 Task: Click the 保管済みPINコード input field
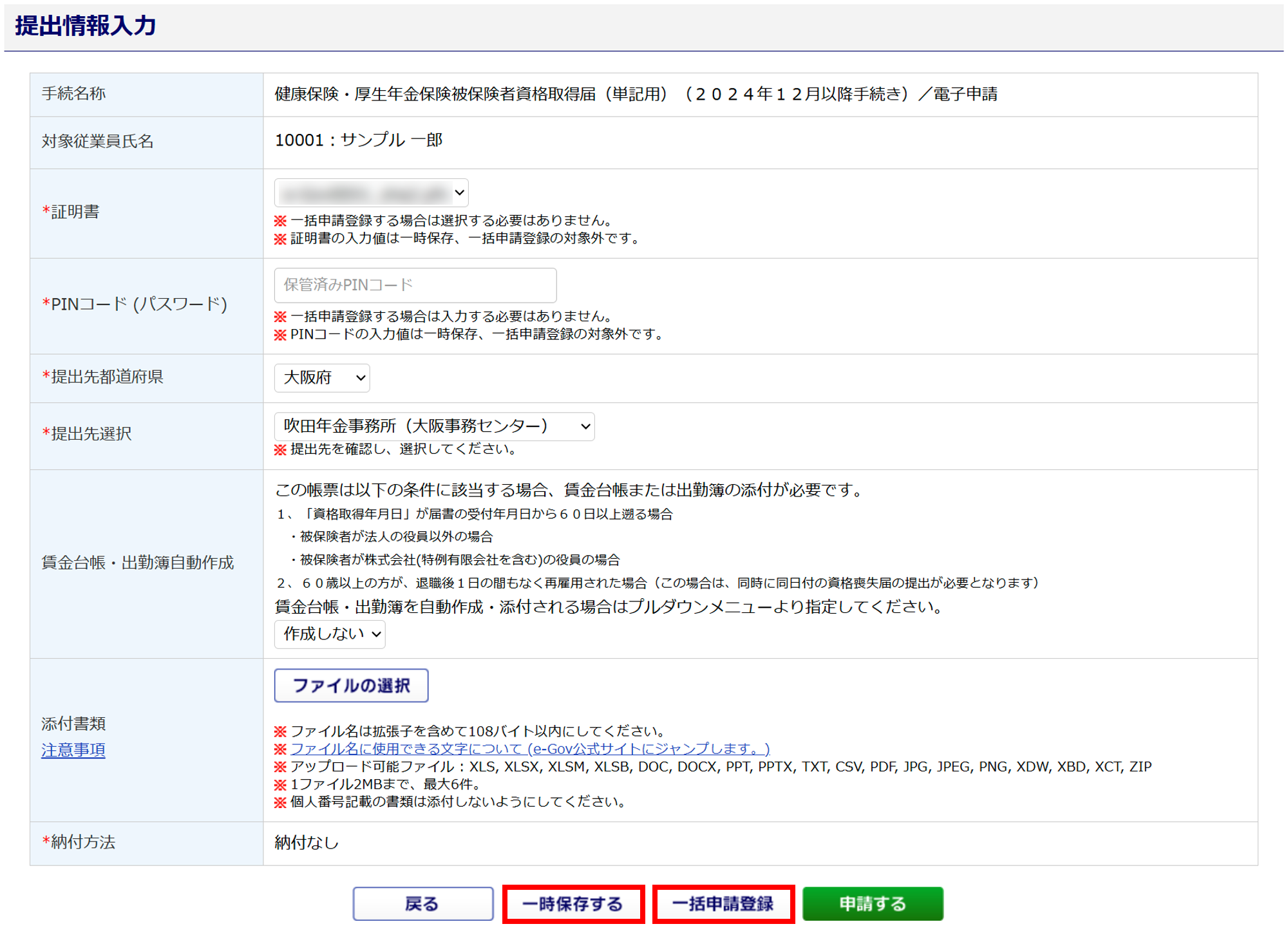[x=415, y=285]
